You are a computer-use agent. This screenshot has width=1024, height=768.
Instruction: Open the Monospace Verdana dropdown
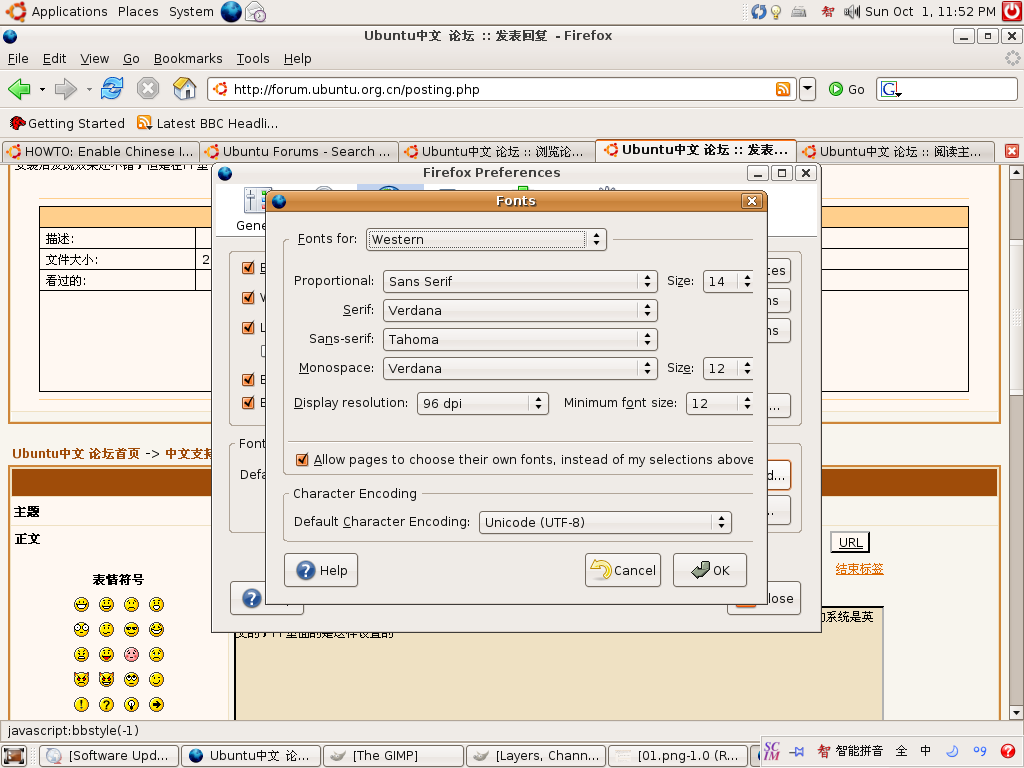[520, 368]
